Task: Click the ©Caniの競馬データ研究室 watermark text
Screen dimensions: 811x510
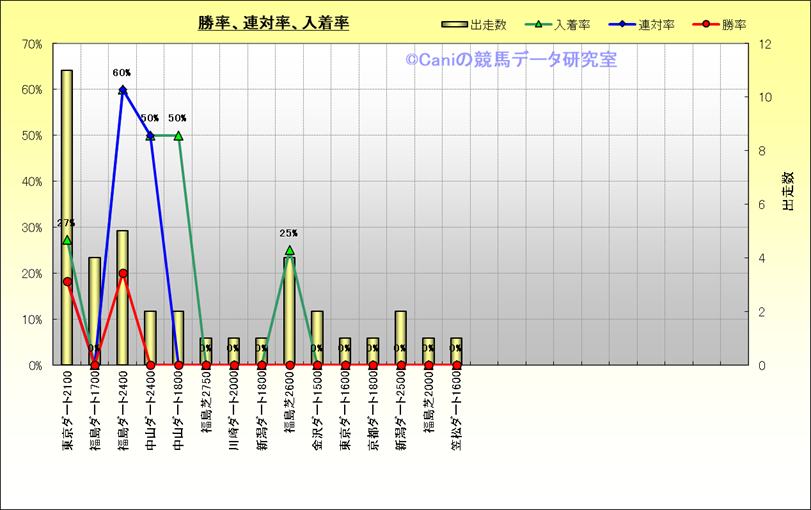Action: click(x=511, y=60)
